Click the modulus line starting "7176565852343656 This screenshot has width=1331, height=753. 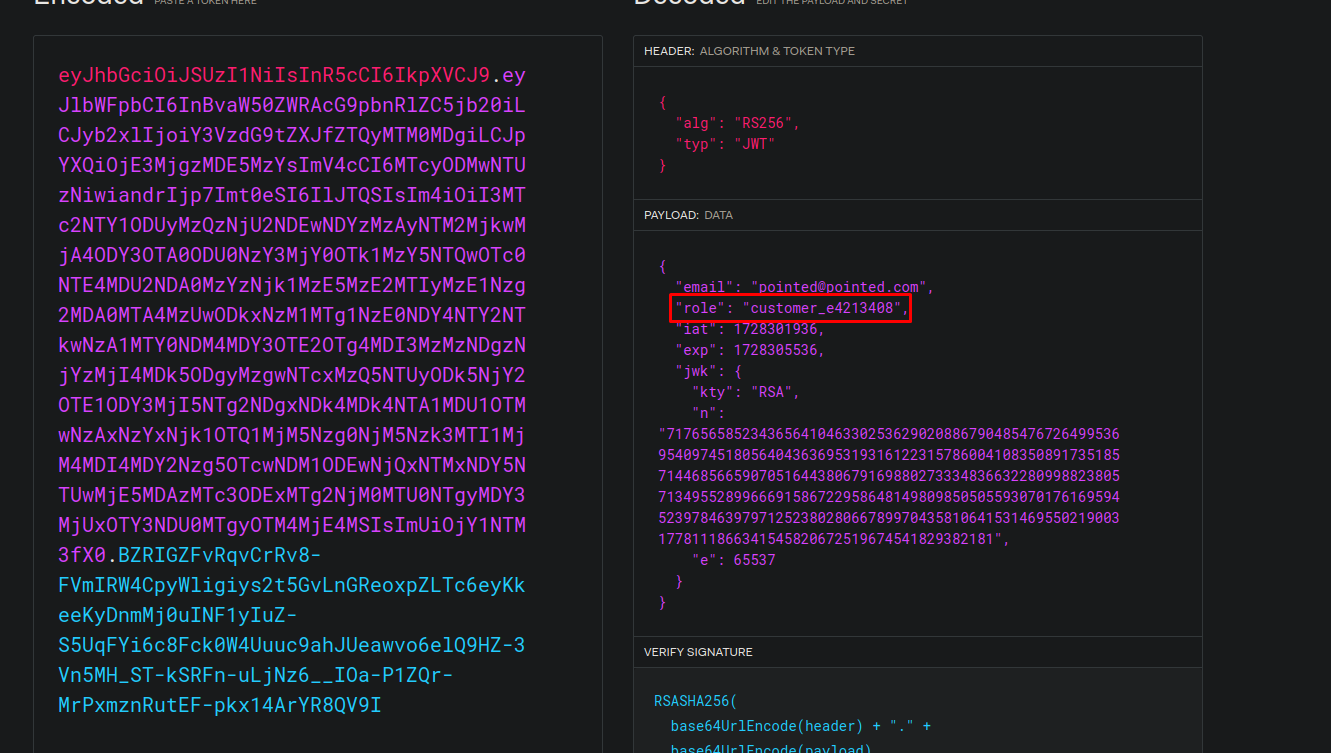pyautogui.click(x=889, y=434)
